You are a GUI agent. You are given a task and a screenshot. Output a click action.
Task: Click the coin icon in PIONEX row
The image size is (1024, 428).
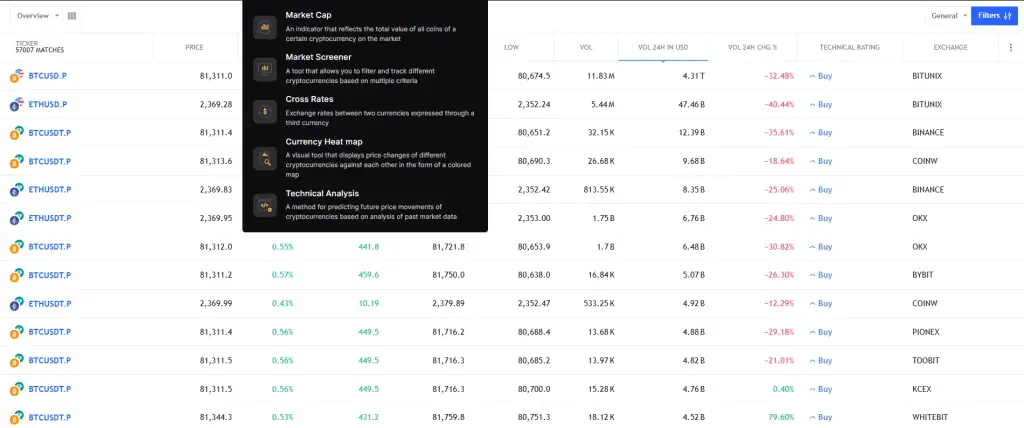[x=16, y=332]
